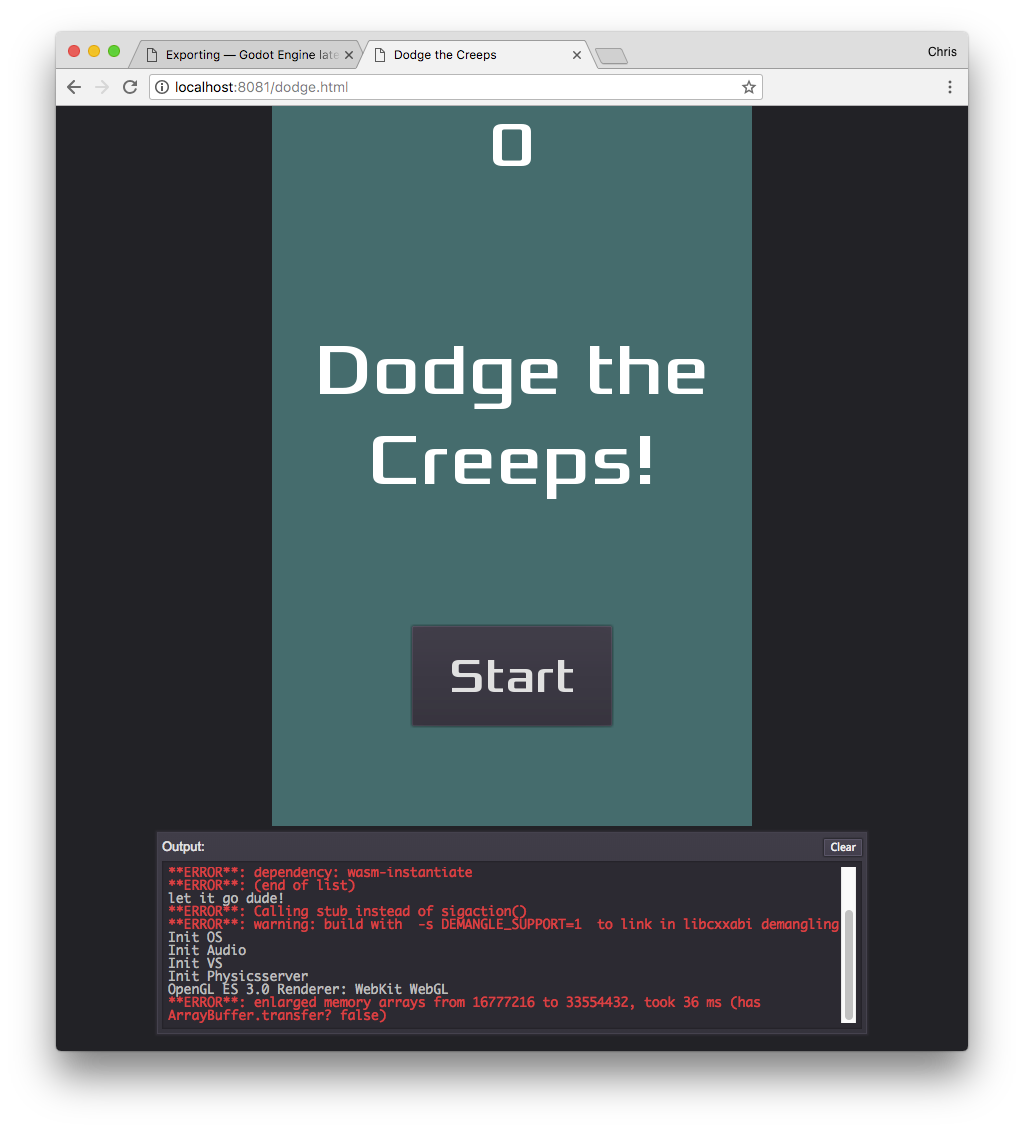Screen dimensions: 1024x1131
Task: Close the Exporting Godot Engine tab
Action: [x=349, y=55]
